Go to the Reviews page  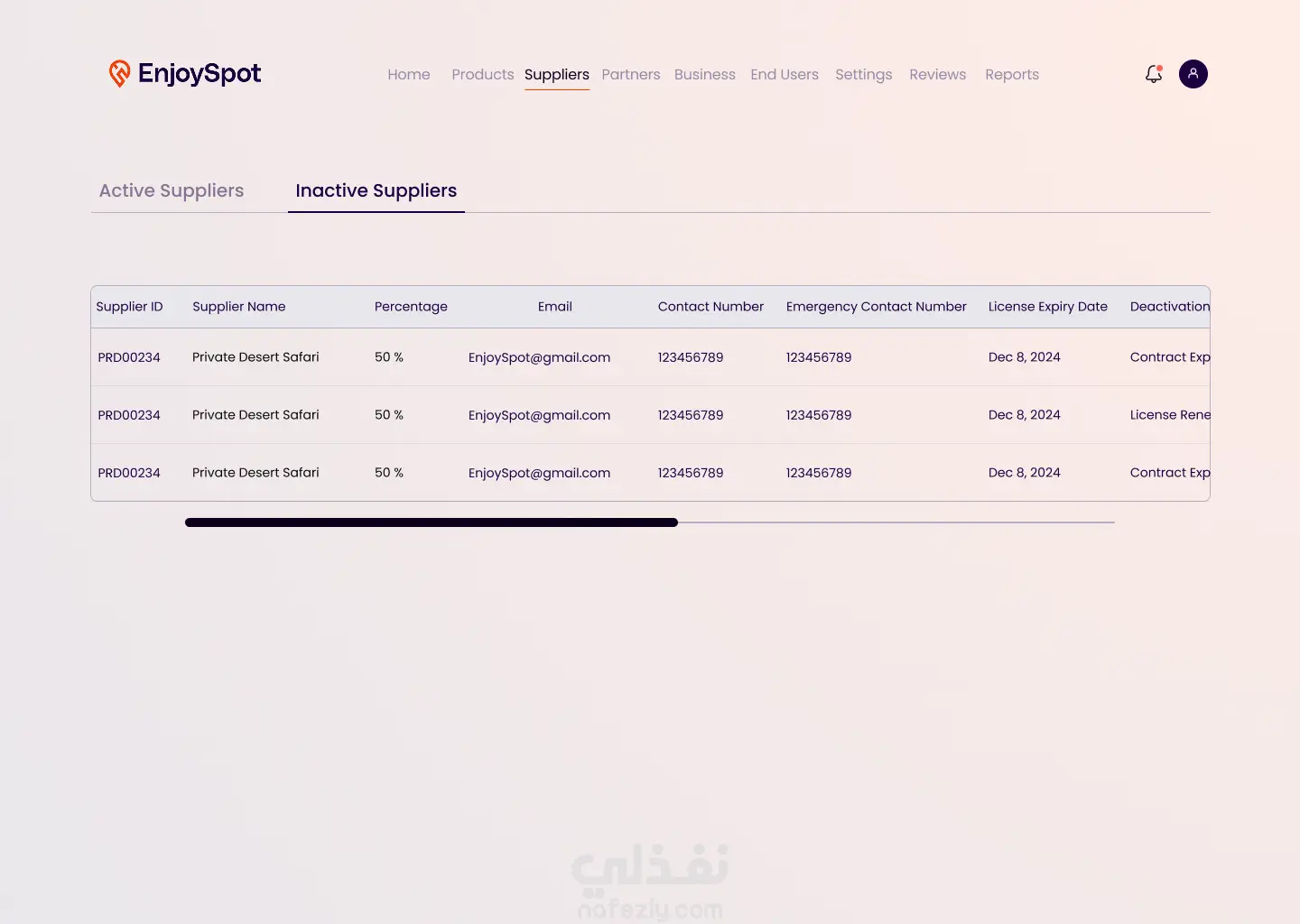coord(938,75)
